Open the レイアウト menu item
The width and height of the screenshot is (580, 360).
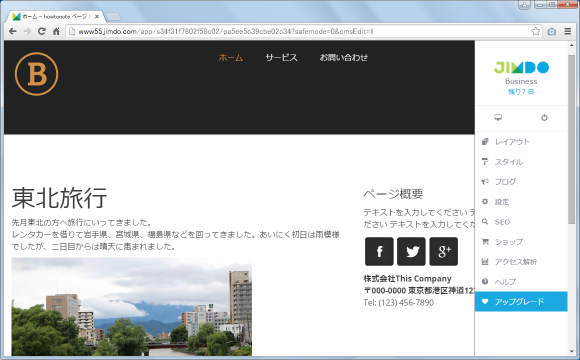521,142
